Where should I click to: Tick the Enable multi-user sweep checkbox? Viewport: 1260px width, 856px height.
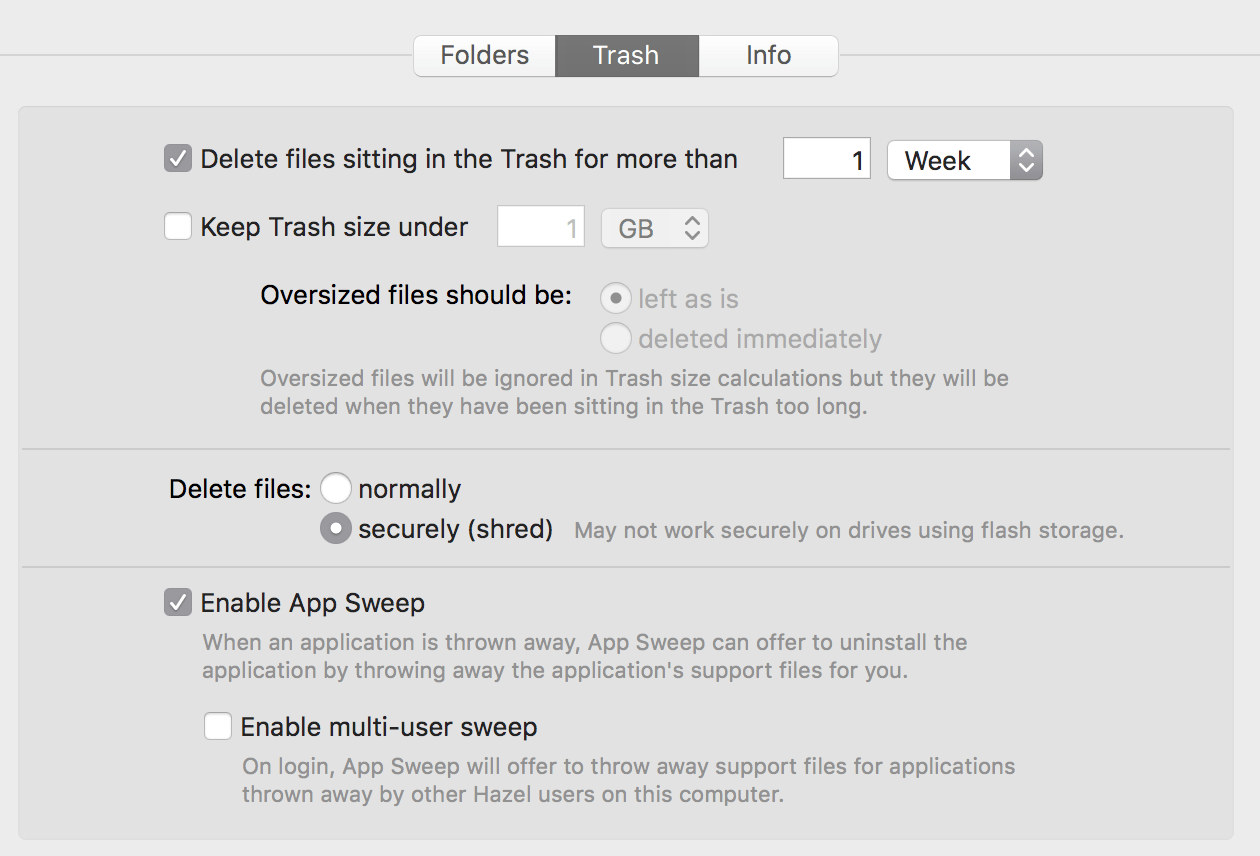(218, 726)
